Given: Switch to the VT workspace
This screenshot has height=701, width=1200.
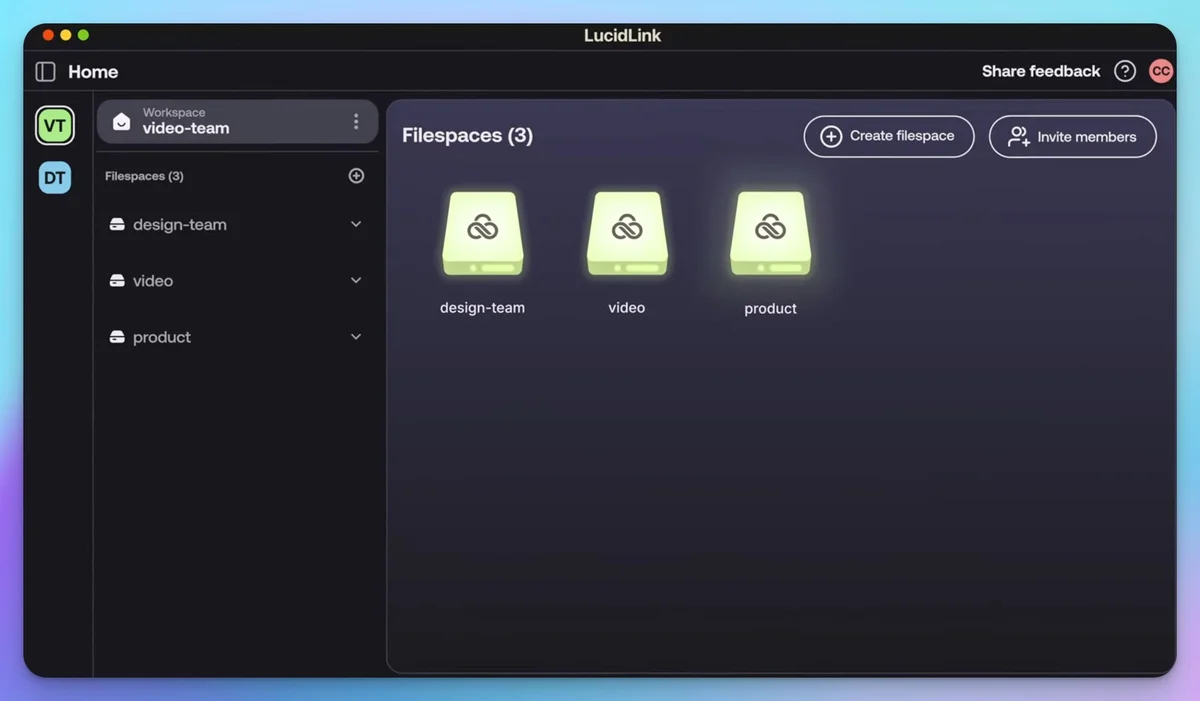Looking at the screenshot, I should tap(55, 126).
